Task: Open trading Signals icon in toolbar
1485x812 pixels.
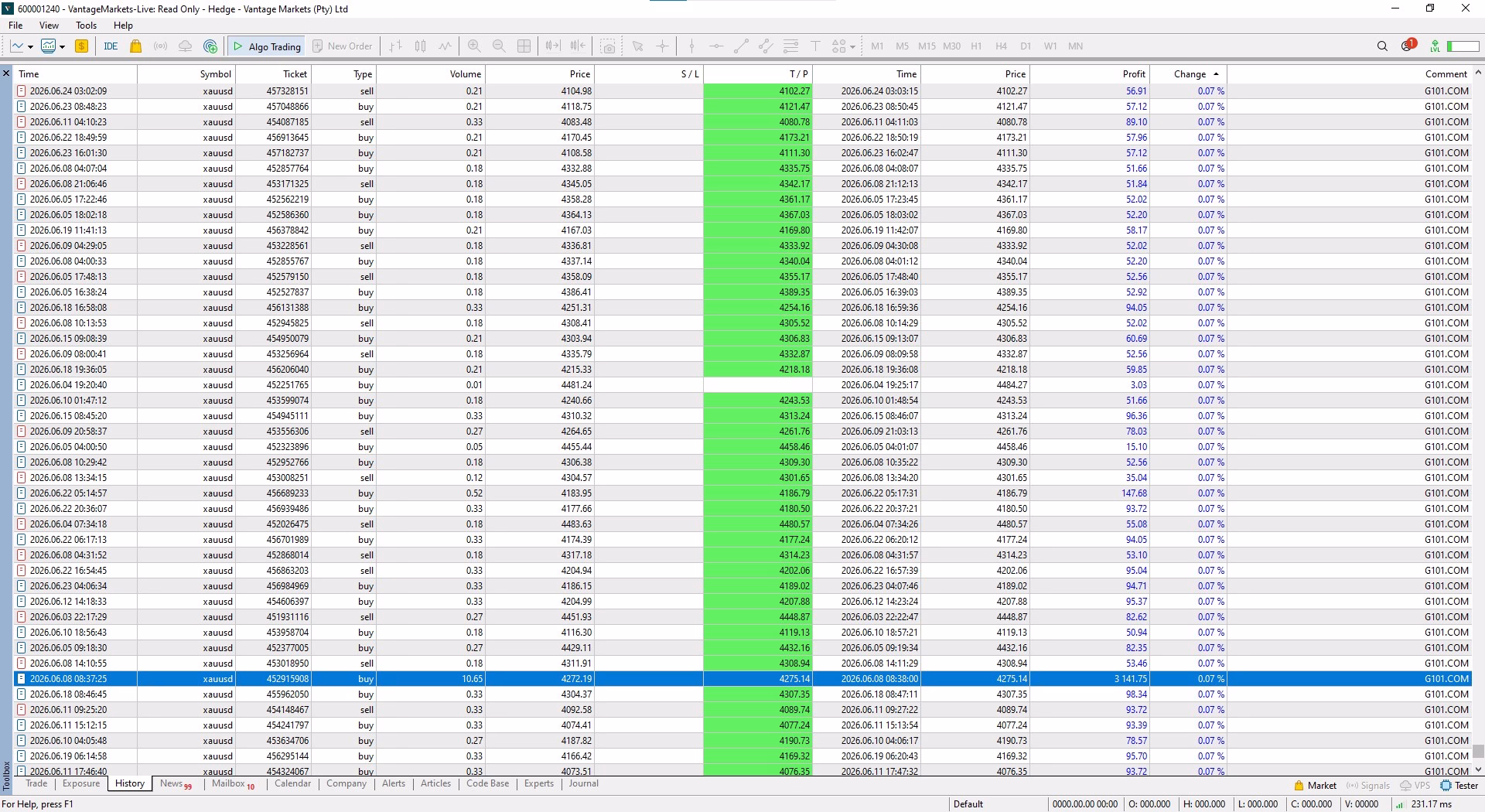Action: click(160, 46)
